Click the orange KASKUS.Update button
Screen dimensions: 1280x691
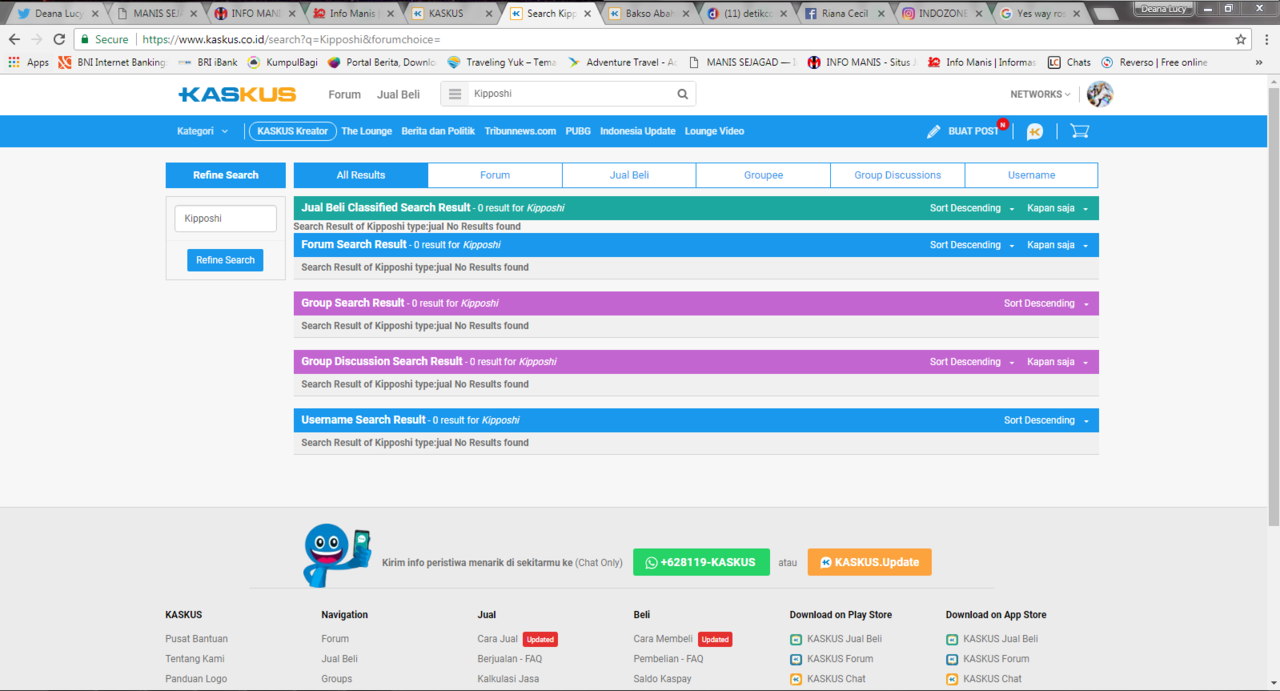click(870, 562)
